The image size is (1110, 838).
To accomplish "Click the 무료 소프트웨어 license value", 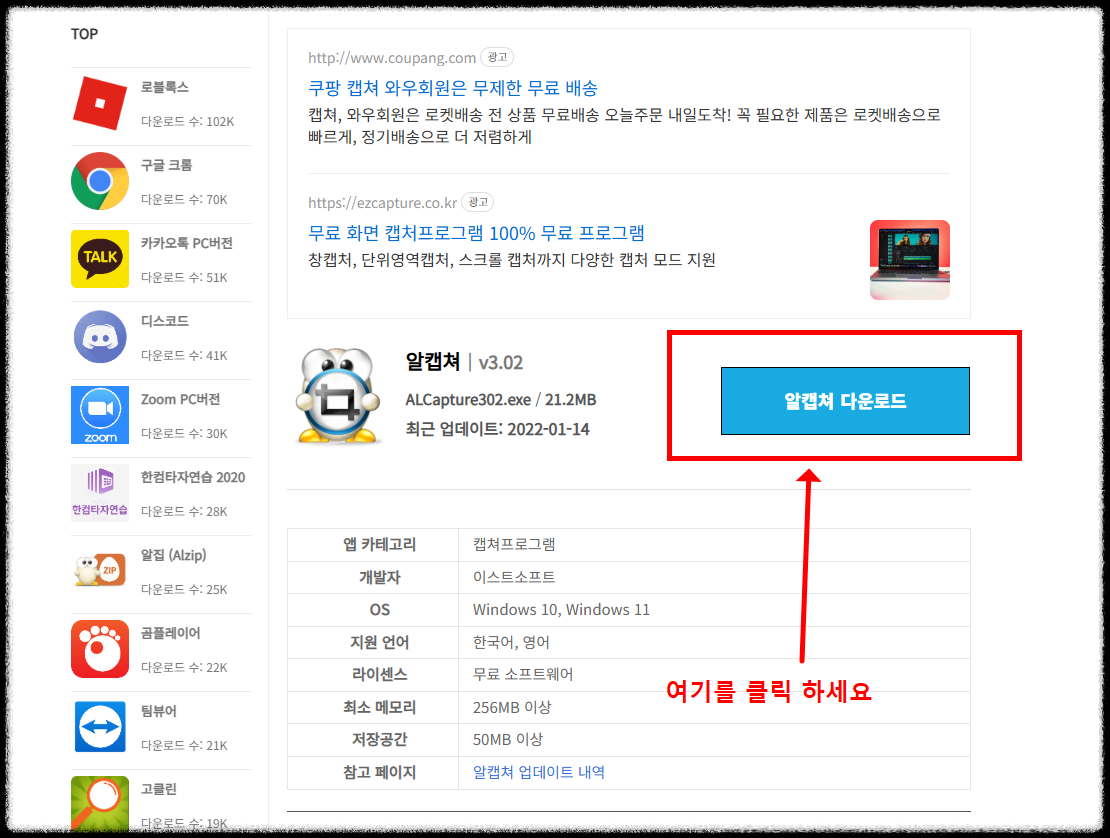I will (x=522, y=675).
